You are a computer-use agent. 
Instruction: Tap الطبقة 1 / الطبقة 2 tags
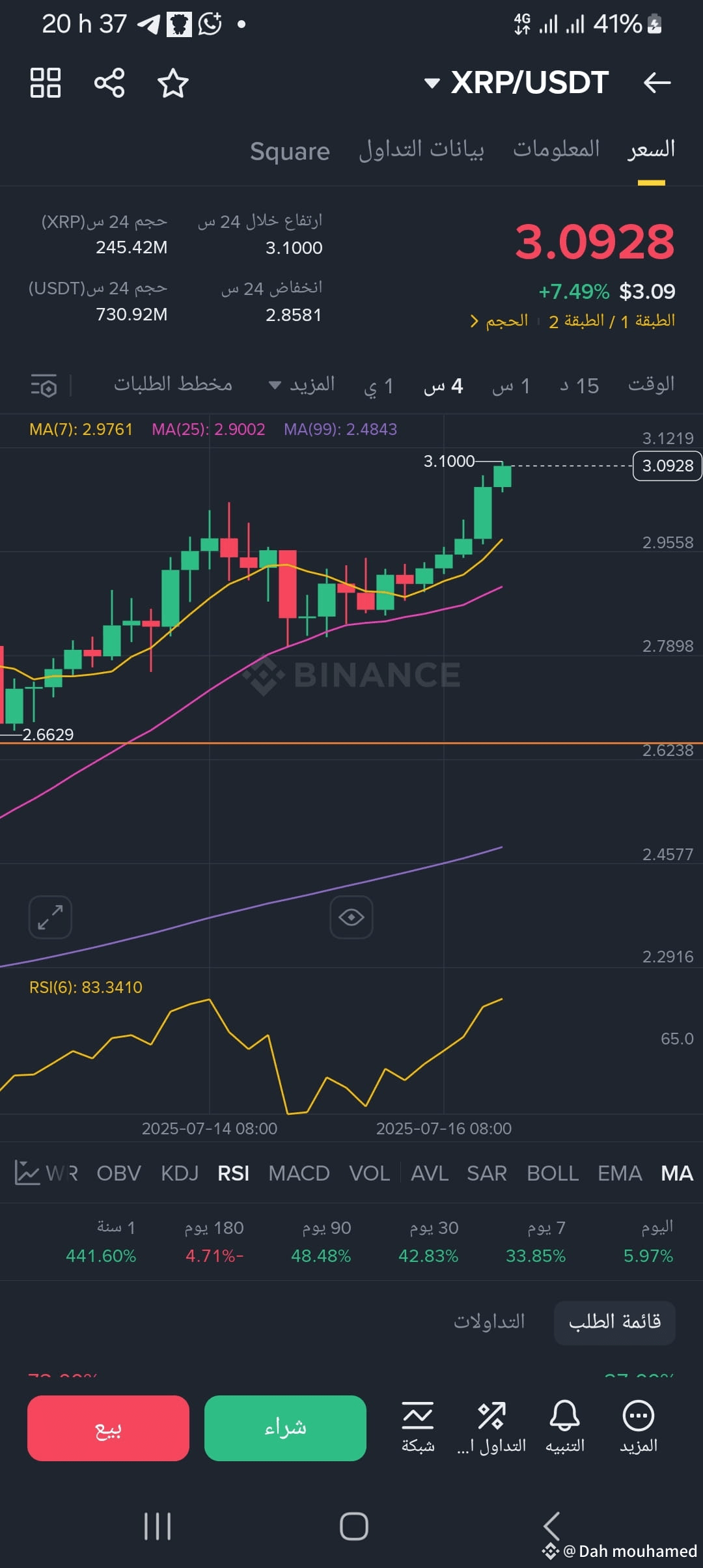(x=612, y=321)
